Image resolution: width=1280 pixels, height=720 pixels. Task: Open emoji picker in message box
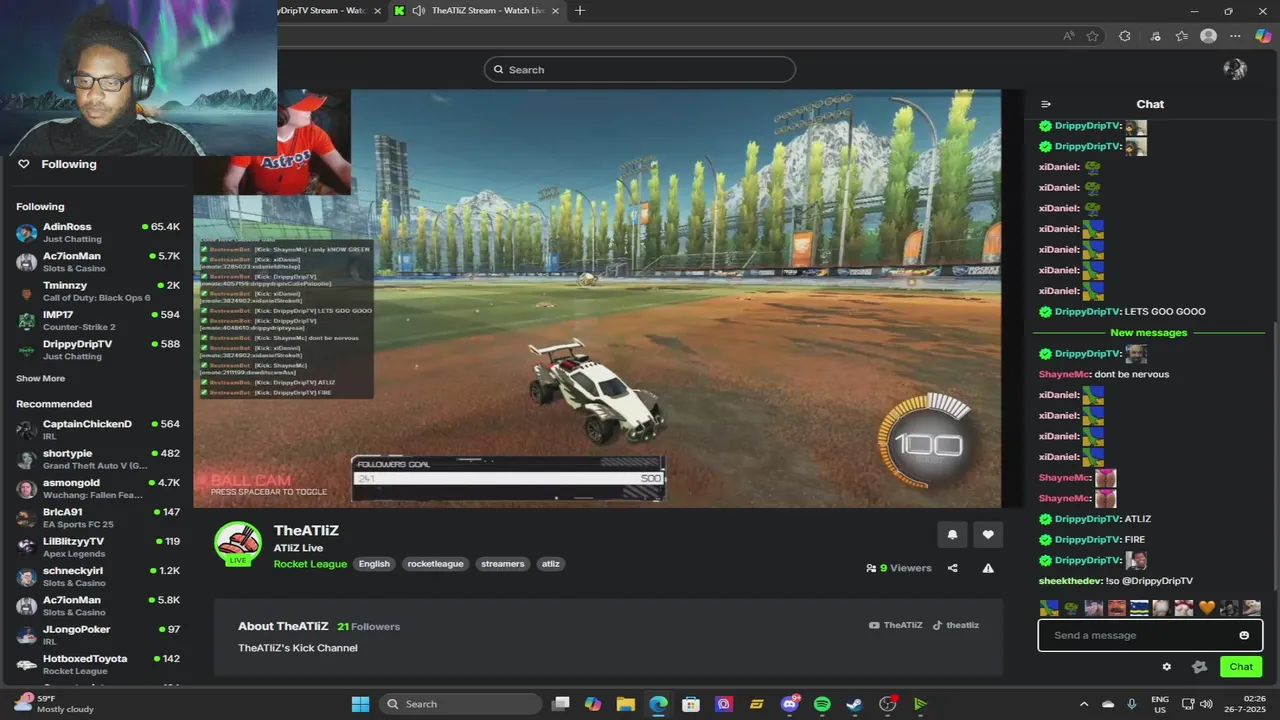tap(1244, 635)
